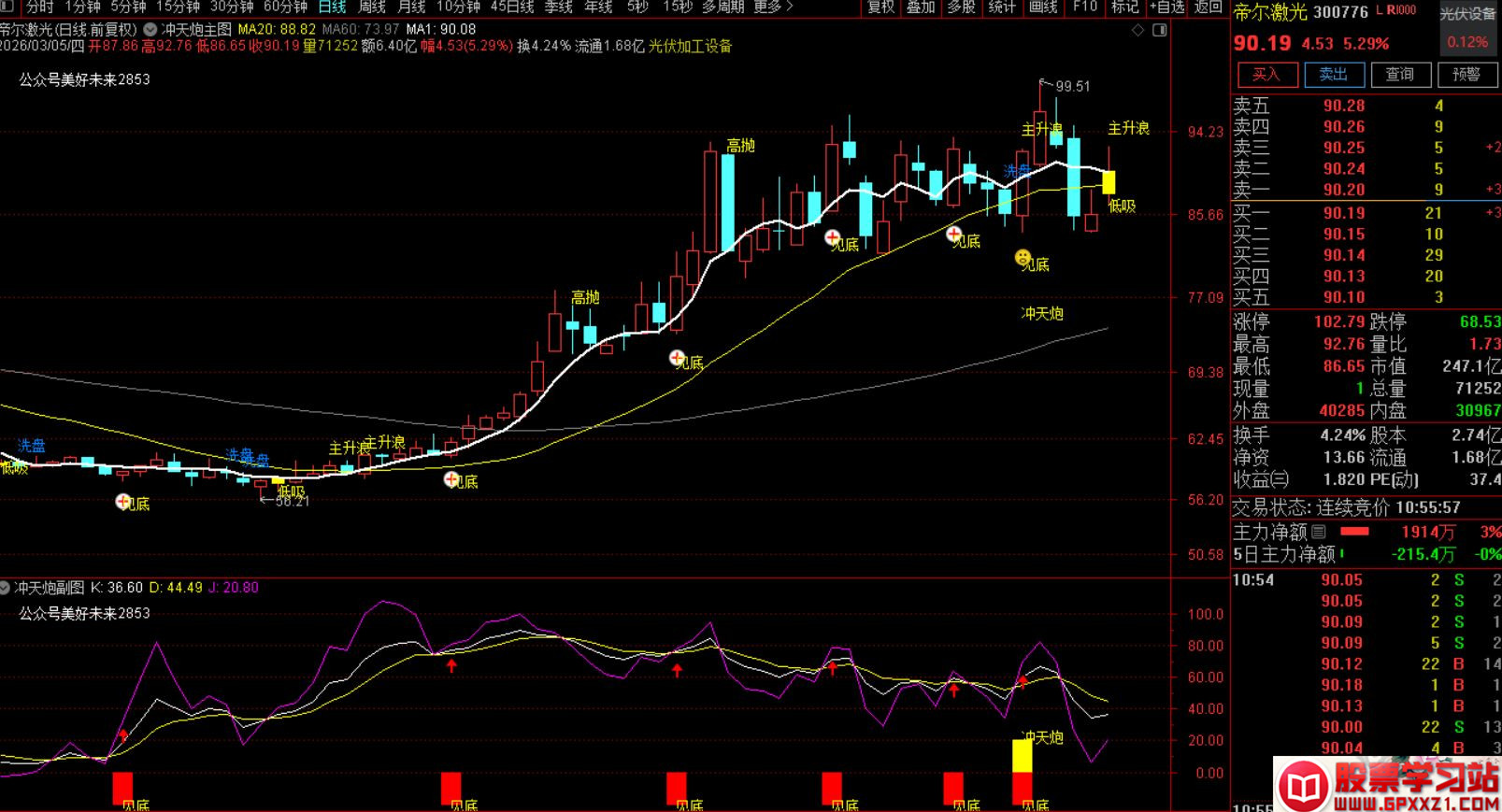Image resolution: width=1502 pixels, height=812 pixels.
Task: Toggle +自选 to add to watchlist
Action: tap(1166, 7)
